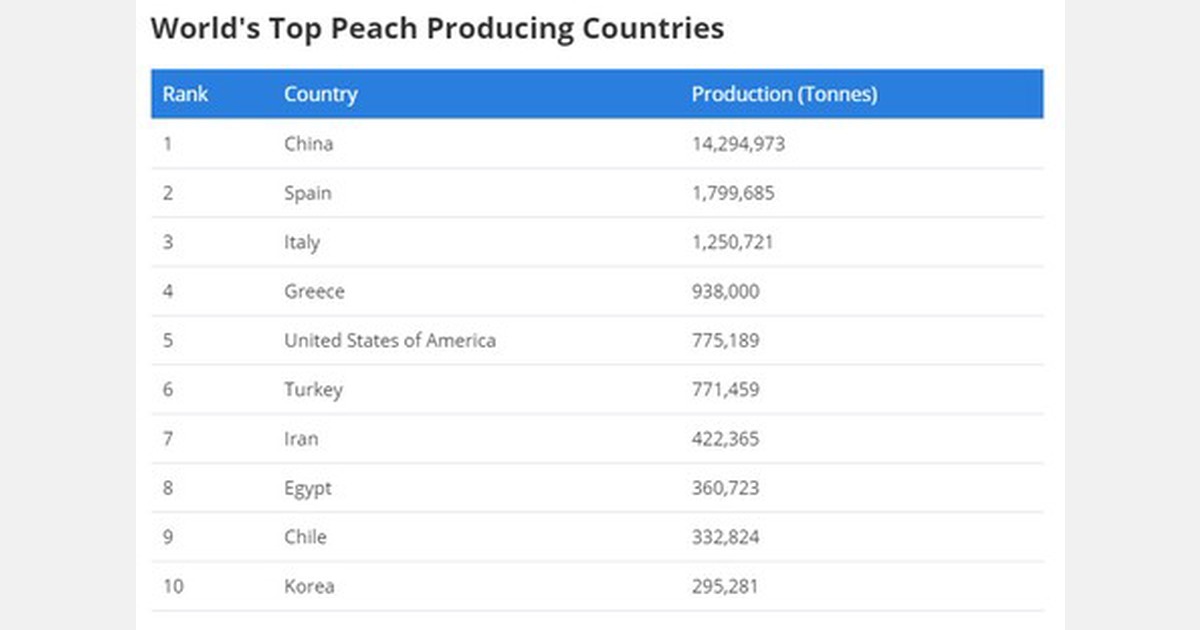The width and height of the screenshot is (1200, 630).
Task: Select Egypt in the country column
Action: pyautogui.click(x=307, y=488)
